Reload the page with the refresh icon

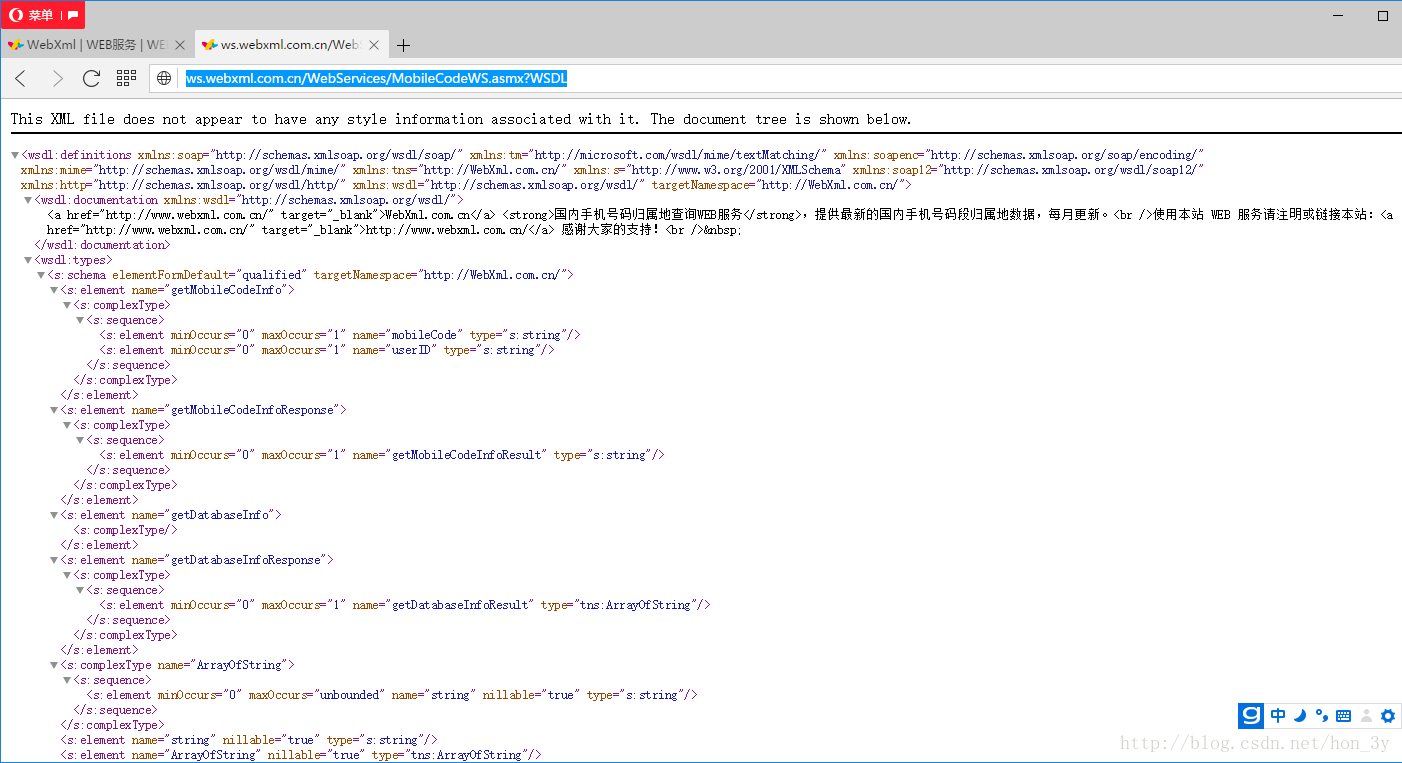(91, 78)
